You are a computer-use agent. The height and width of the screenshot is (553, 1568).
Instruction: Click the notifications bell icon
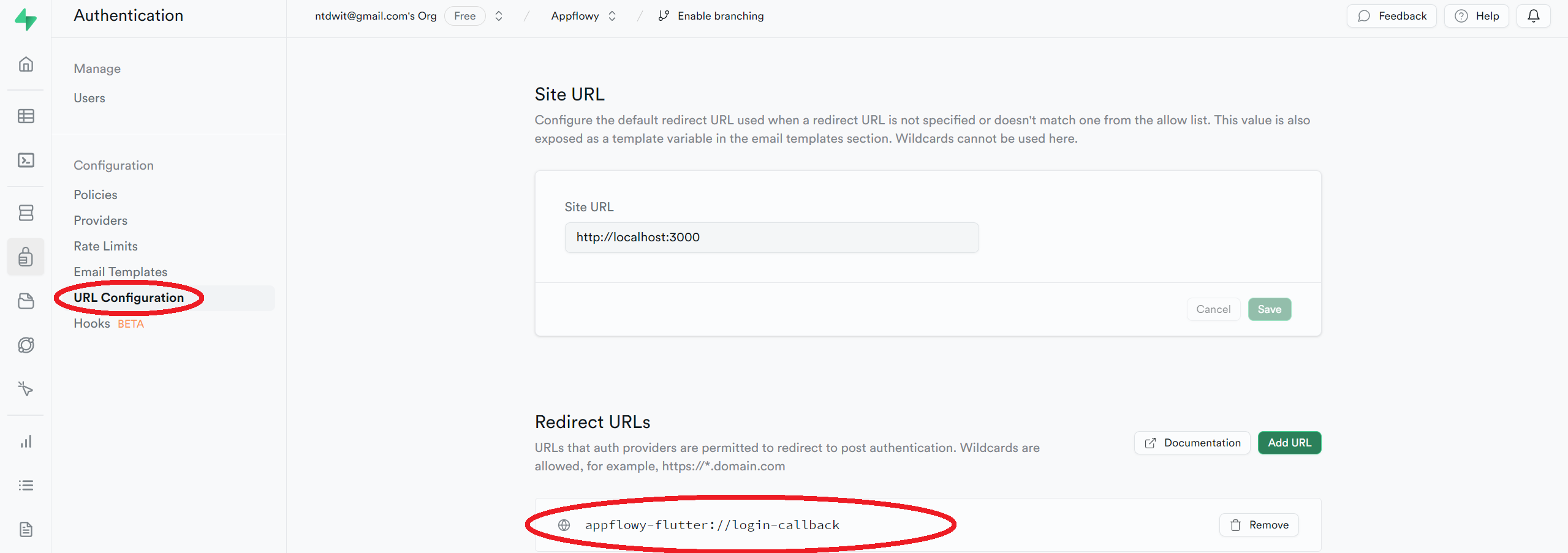1533,16
